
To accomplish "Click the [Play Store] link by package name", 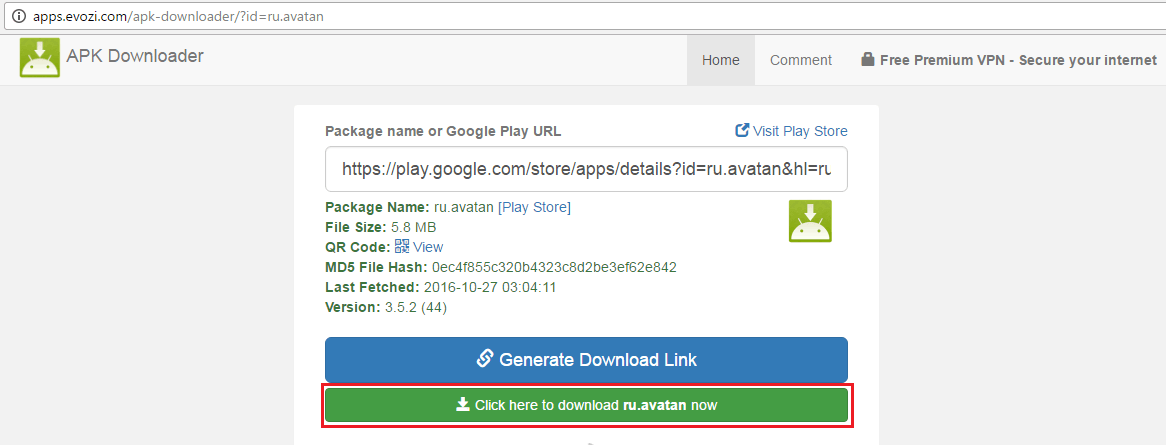I will [x=534, y=207].
